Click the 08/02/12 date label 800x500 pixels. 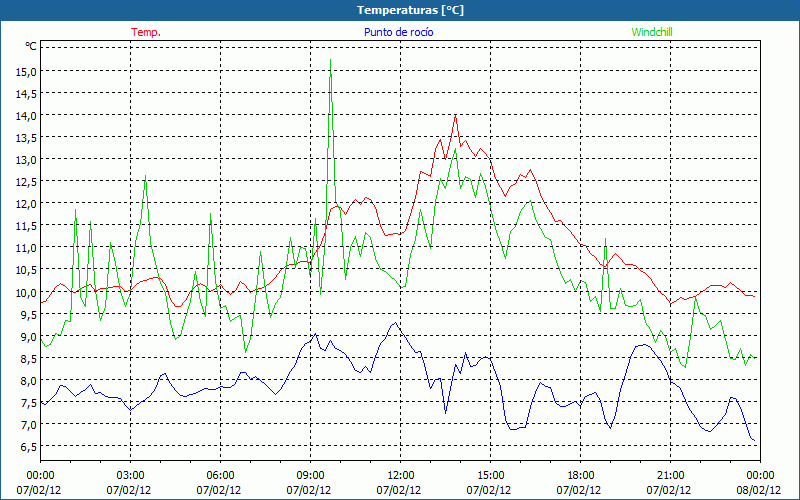pos(759,490)
